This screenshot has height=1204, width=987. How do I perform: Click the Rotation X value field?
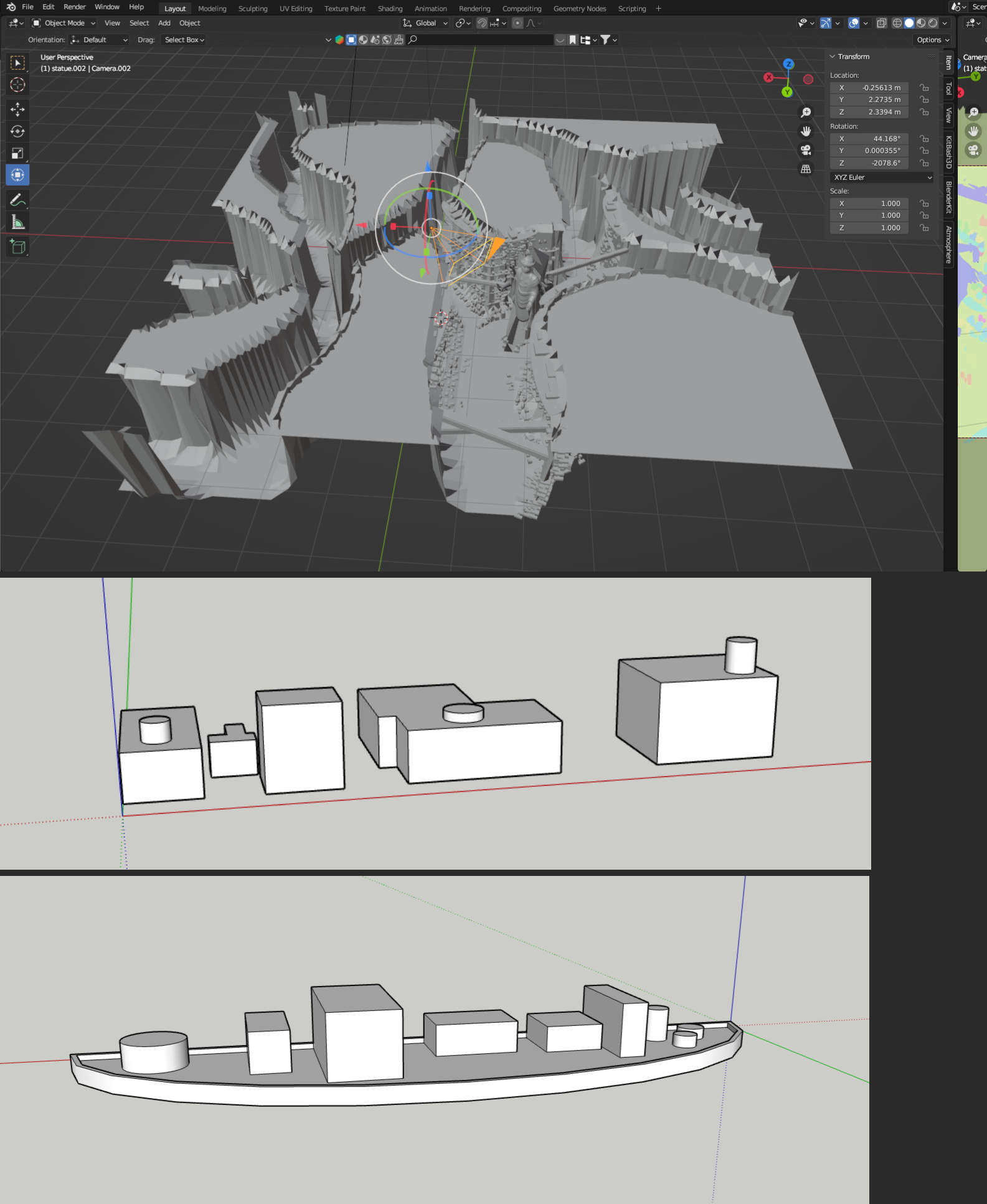pos(869,139)
